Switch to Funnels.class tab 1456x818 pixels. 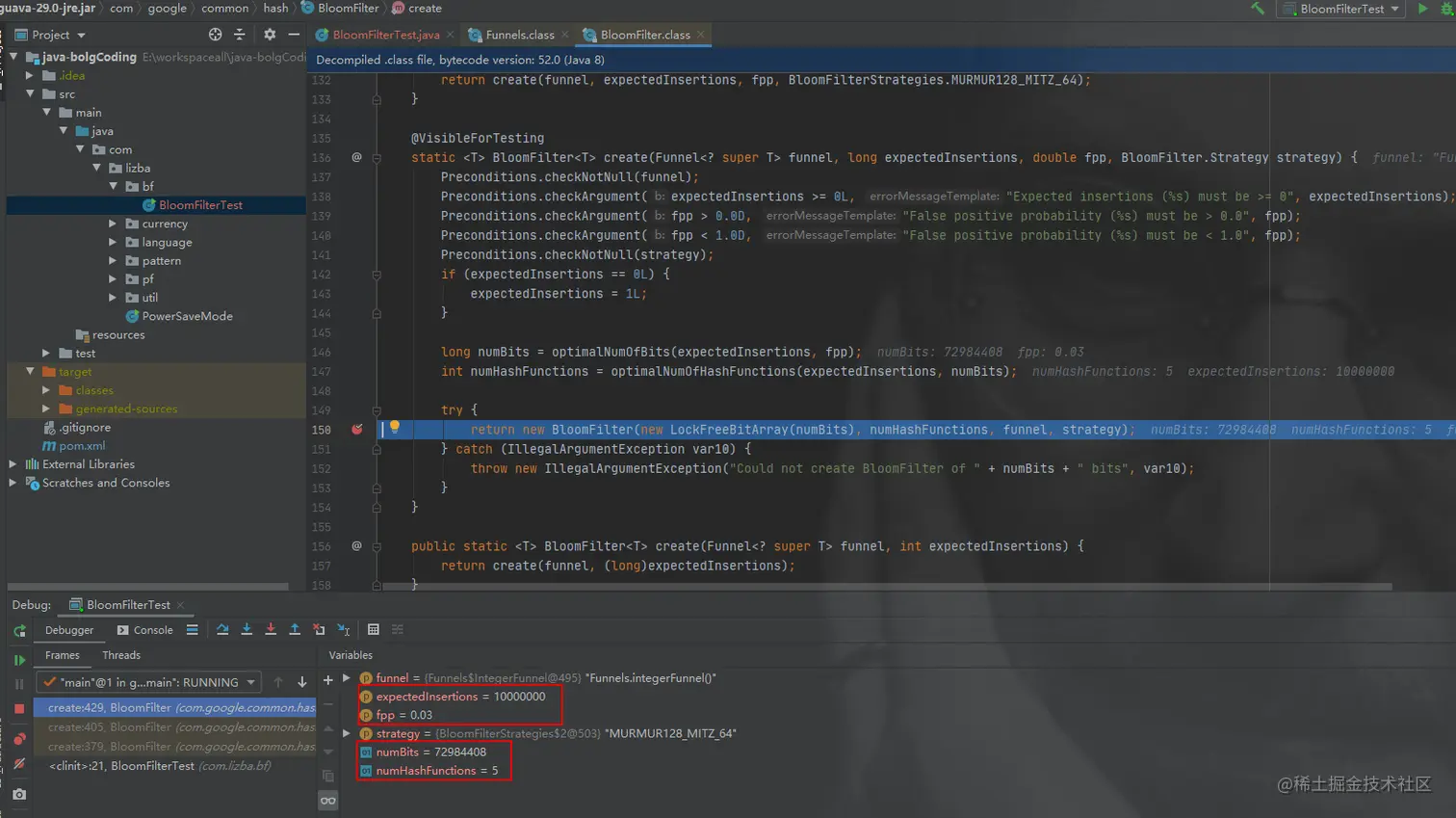519,35
